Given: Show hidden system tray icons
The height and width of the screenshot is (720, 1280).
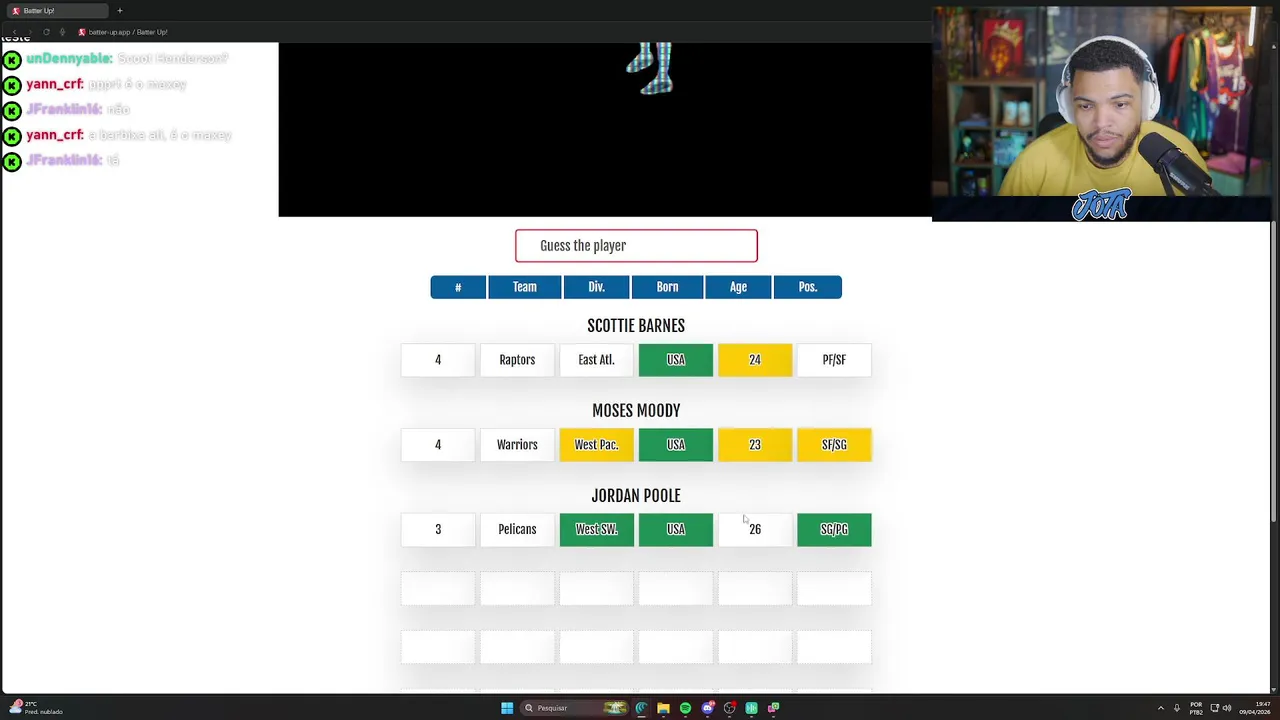Looking at the screenshot, I should coord(1161,708).
